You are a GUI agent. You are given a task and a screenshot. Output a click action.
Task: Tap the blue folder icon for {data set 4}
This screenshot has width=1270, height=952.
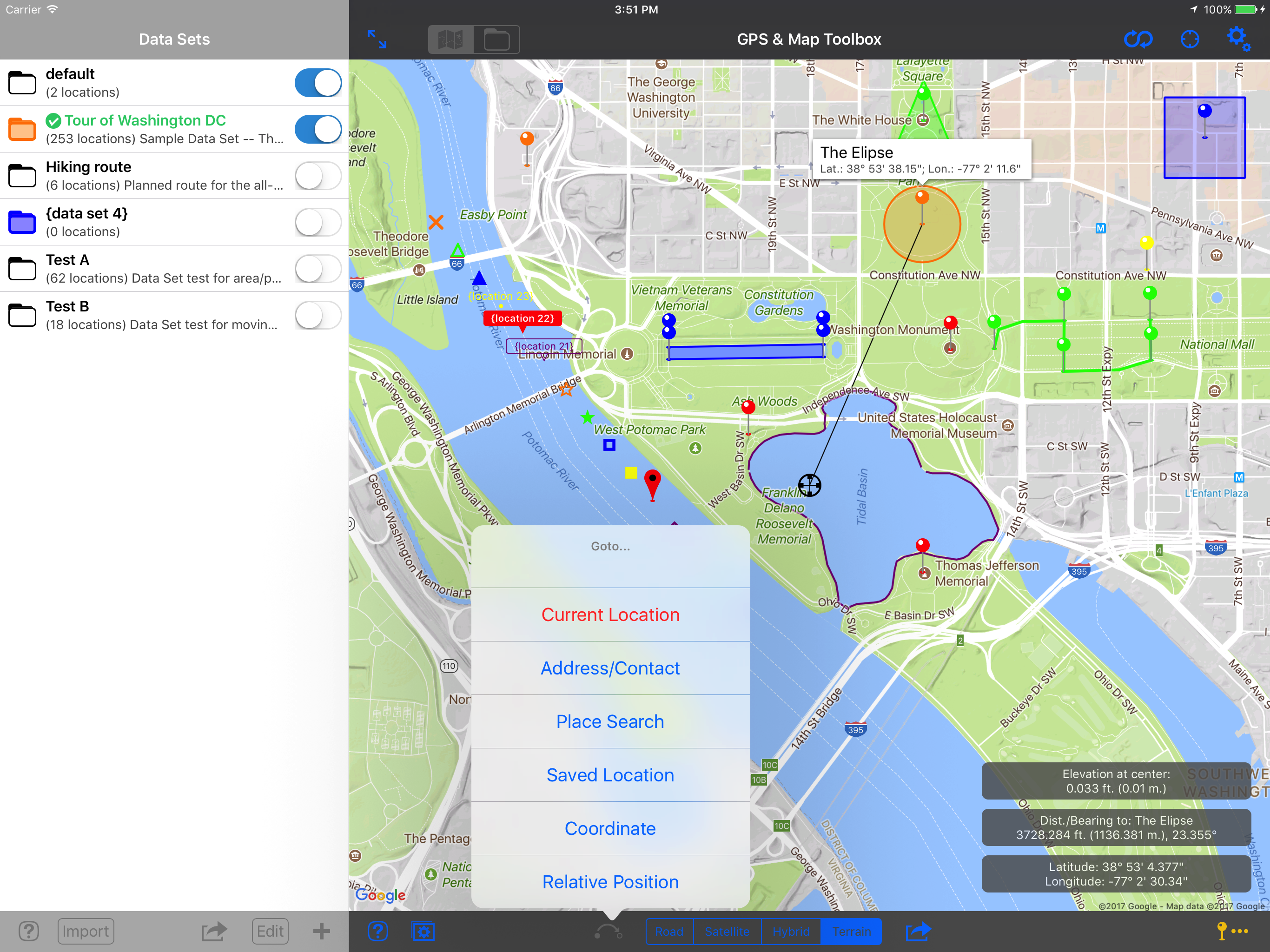pos(22,222)
